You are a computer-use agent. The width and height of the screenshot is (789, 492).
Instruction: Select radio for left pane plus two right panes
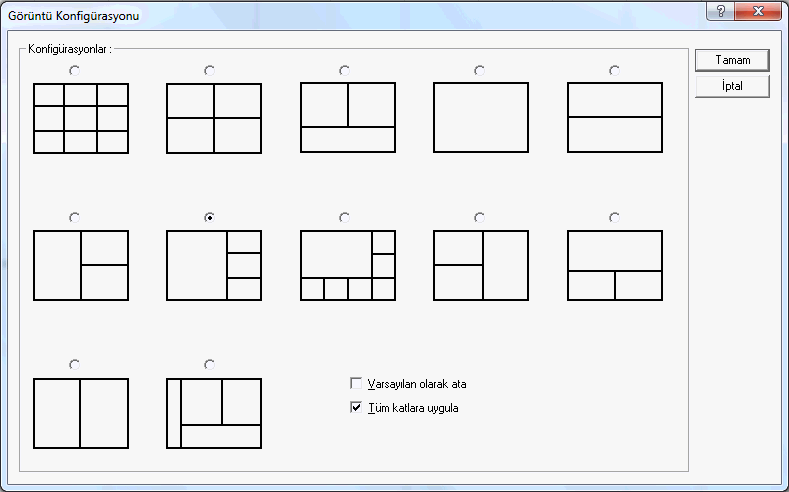pos(74,217)
